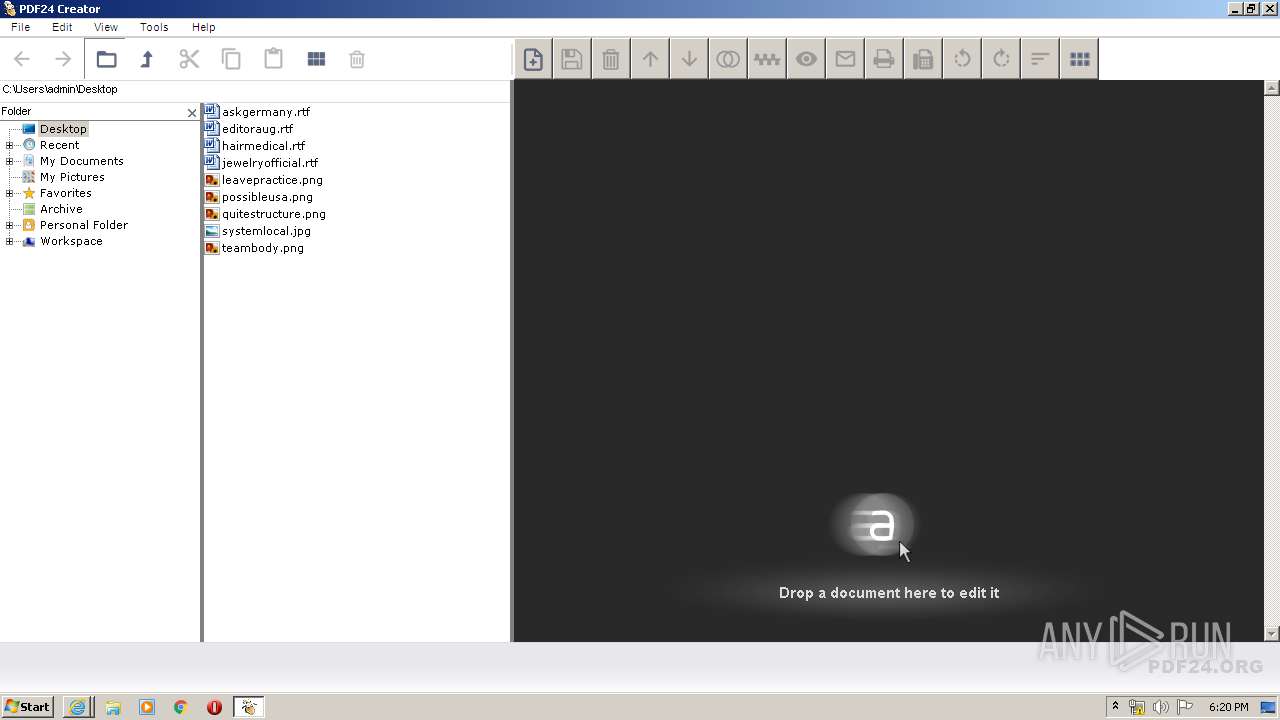The image size is (1280, 720).
Task: Click the Back navigation arrow
Action: click(22, 59)
